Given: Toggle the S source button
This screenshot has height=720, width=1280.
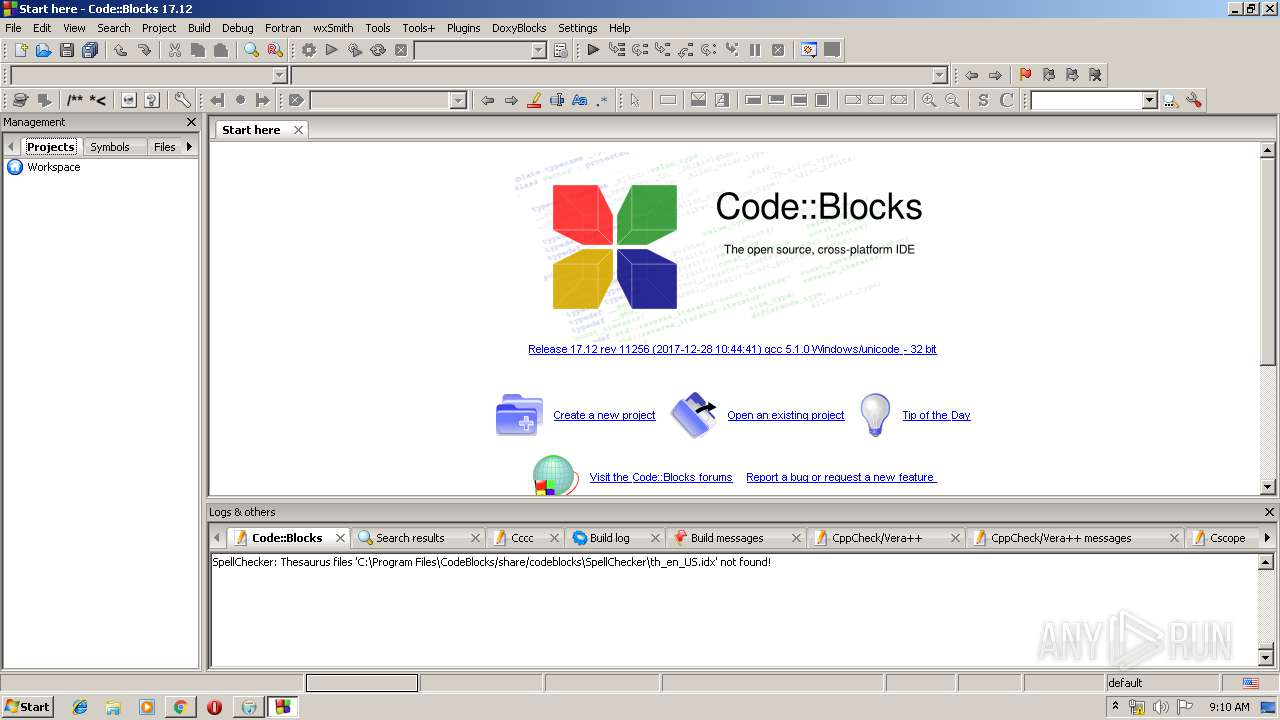Looking at the screenshot, I should [x=983, y=100].
